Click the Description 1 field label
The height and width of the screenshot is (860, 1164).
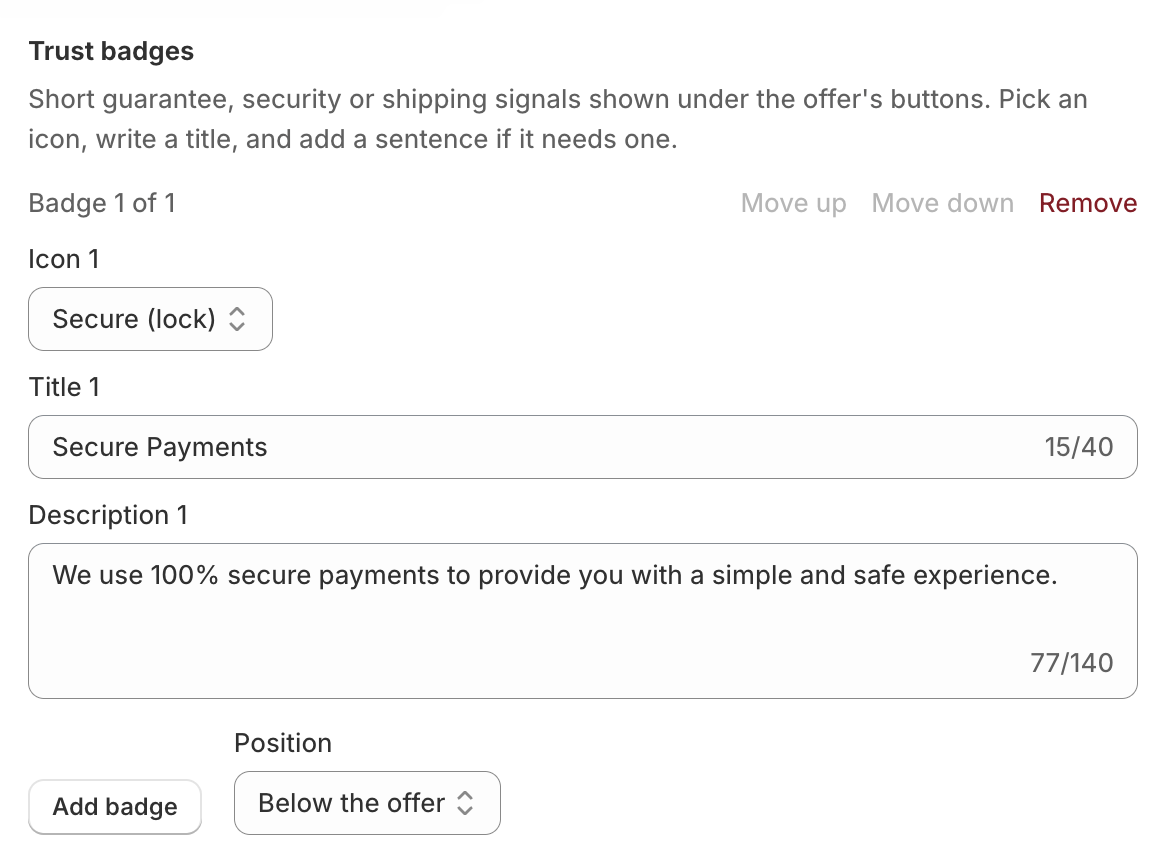tap(108, 515)
